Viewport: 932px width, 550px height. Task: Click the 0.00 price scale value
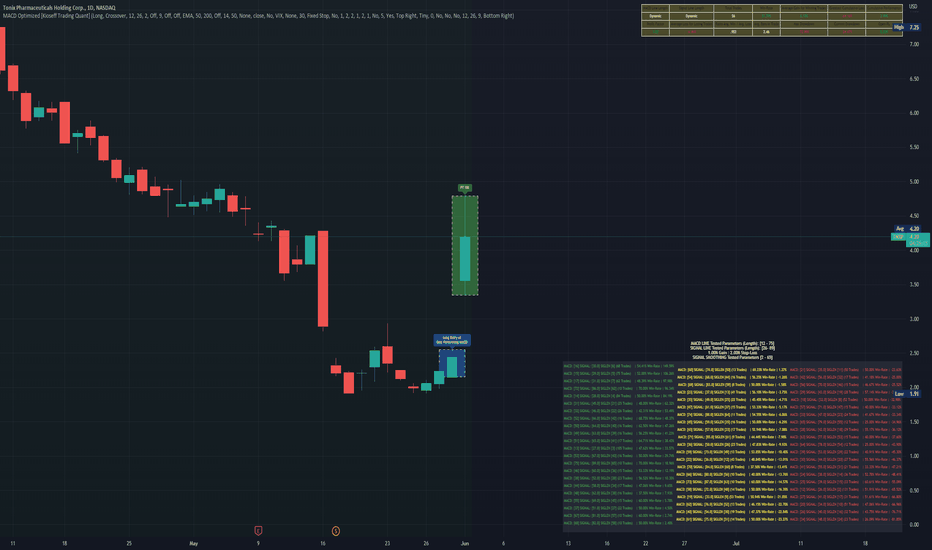(x=914, y=524)
